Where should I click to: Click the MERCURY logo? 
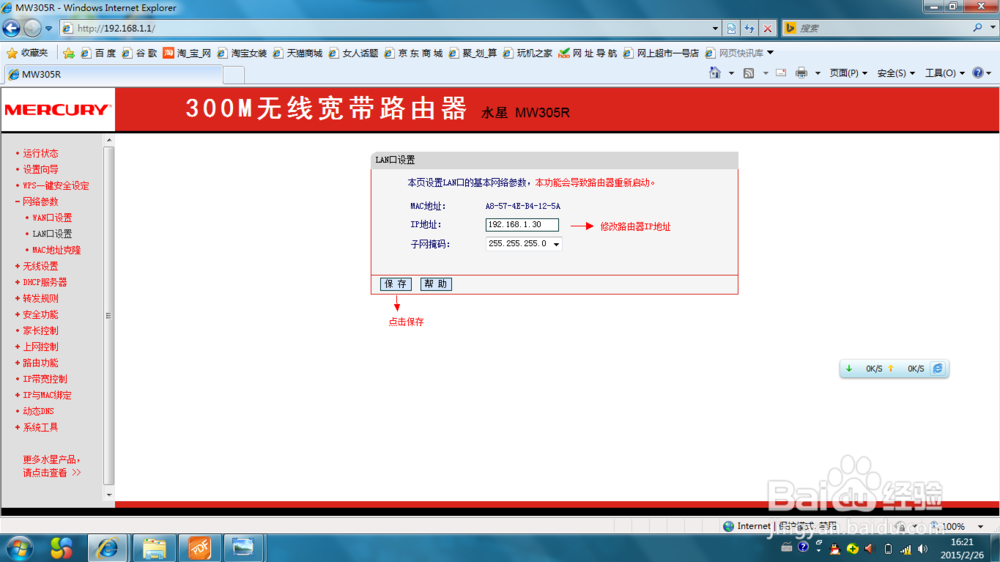coord(58,110)
